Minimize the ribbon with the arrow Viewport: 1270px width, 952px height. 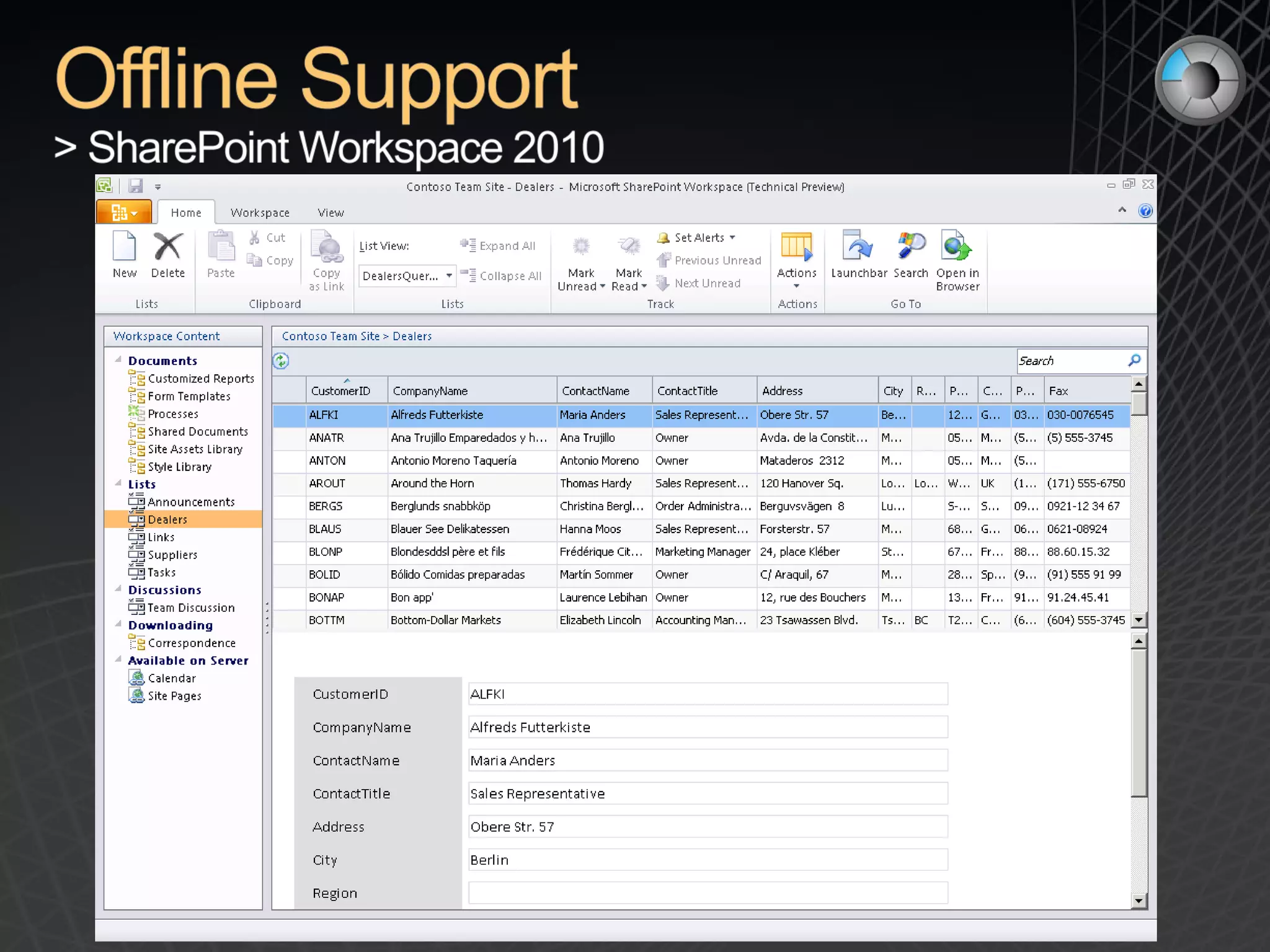tap(1122, 211)
